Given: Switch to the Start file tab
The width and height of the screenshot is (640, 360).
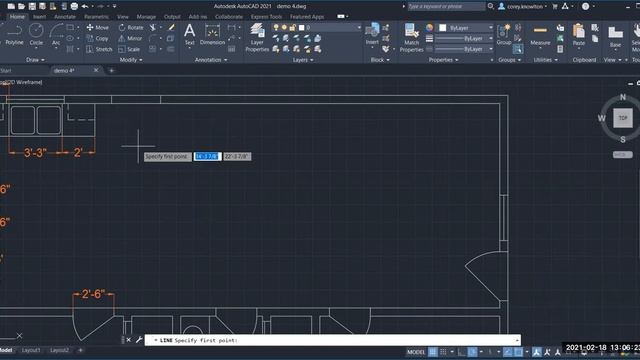Looking at the screenshot, I should (x=6, y=70).
